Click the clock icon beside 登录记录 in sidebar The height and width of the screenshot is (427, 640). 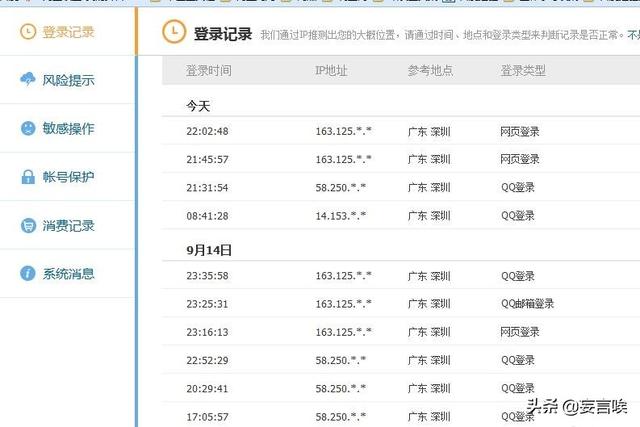click(x=28, y=32)
